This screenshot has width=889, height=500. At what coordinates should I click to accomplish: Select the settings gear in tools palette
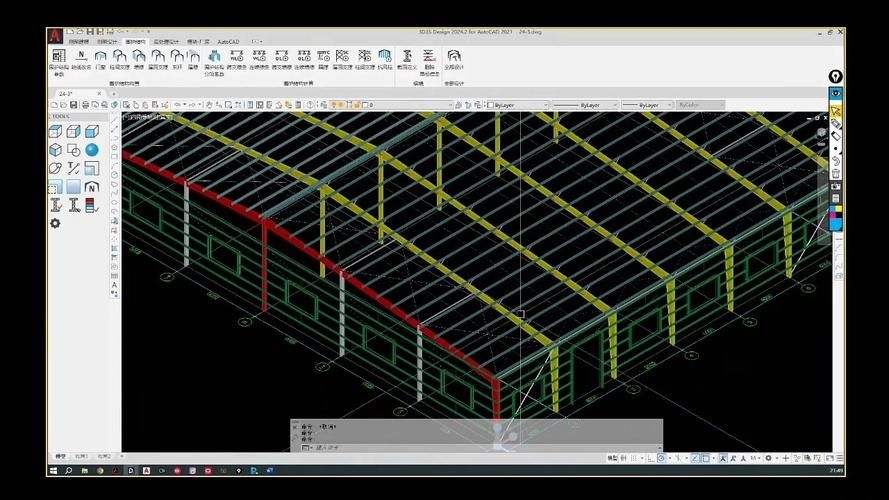[56, 223]
